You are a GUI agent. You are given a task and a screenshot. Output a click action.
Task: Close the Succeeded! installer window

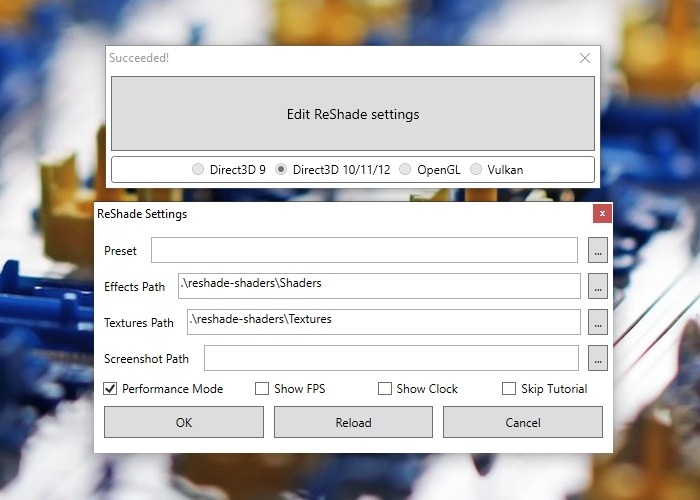(x=584, y=58)
